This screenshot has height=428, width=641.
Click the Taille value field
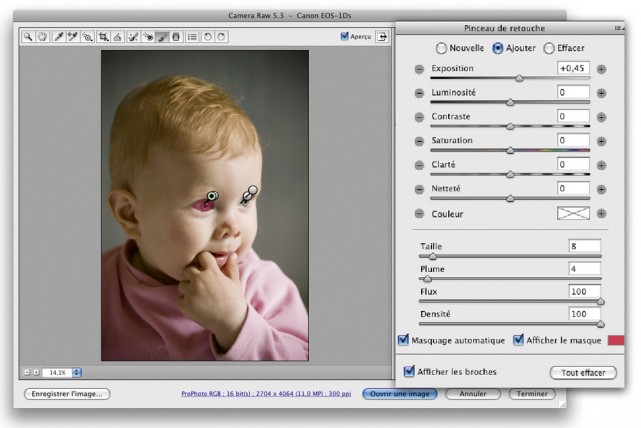[585, 246]
